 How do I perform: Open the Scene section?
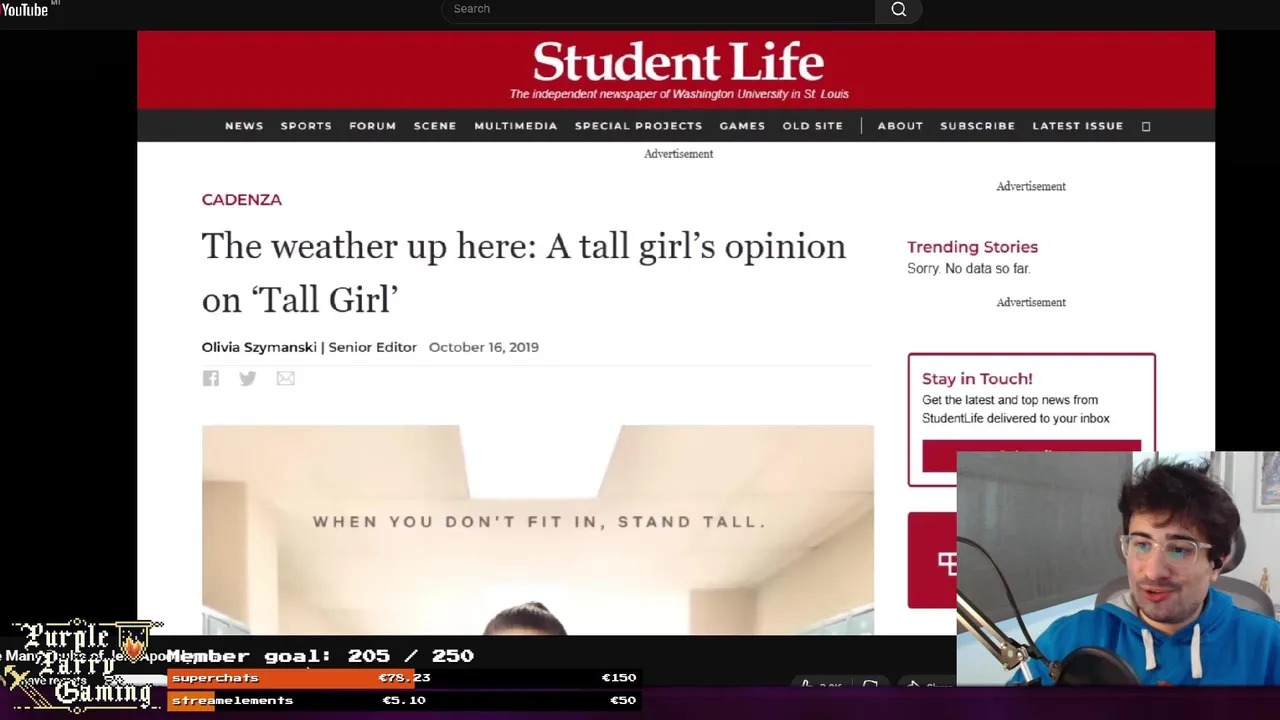pos(435,126)
